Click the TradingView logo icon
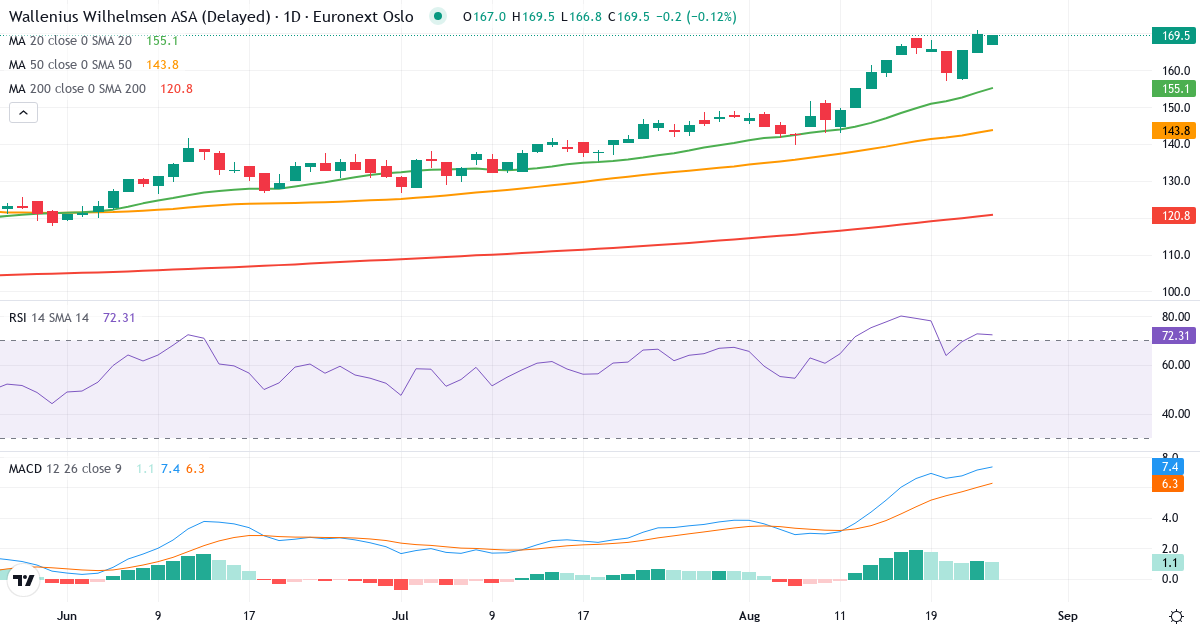 coord(25,580)
